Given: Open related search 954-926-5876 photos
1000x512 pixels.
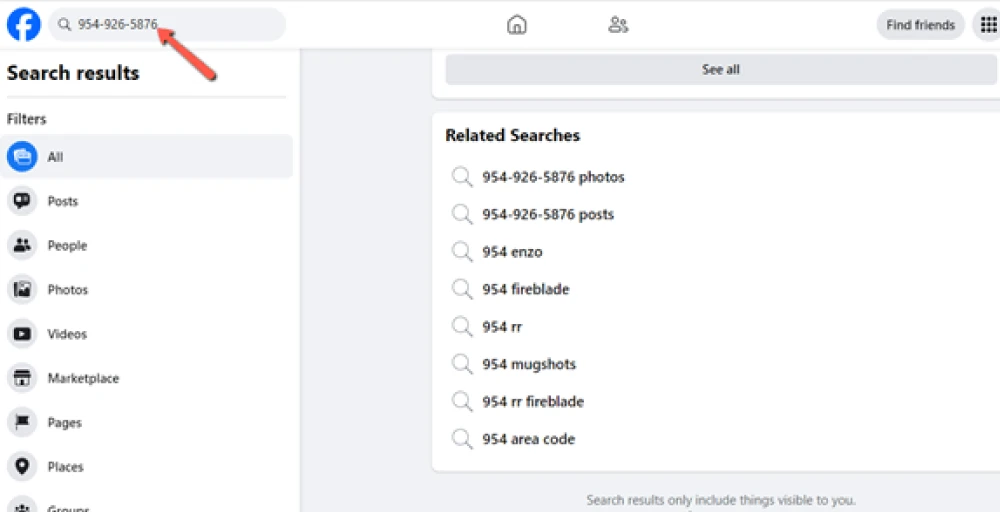Looking at the screenshot, I should click(554, 177).
